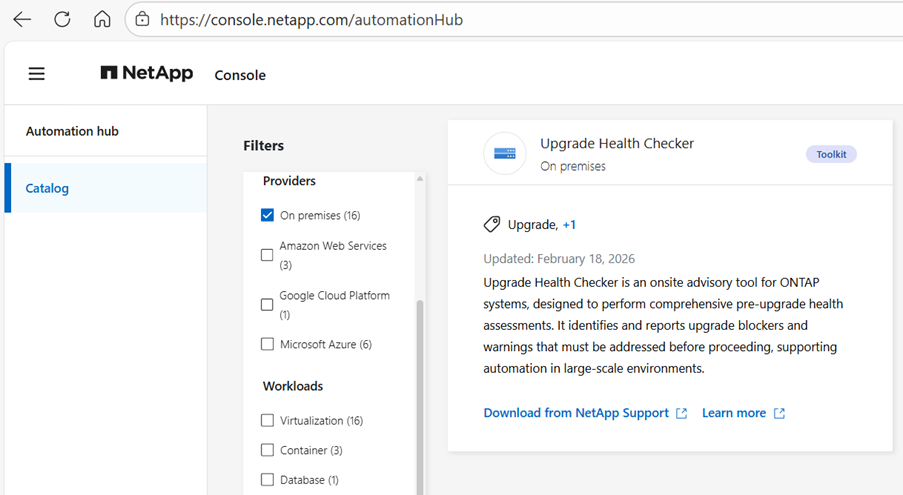
Task: Click Download from NetApp Support link
Action: (x=576, y=413)
